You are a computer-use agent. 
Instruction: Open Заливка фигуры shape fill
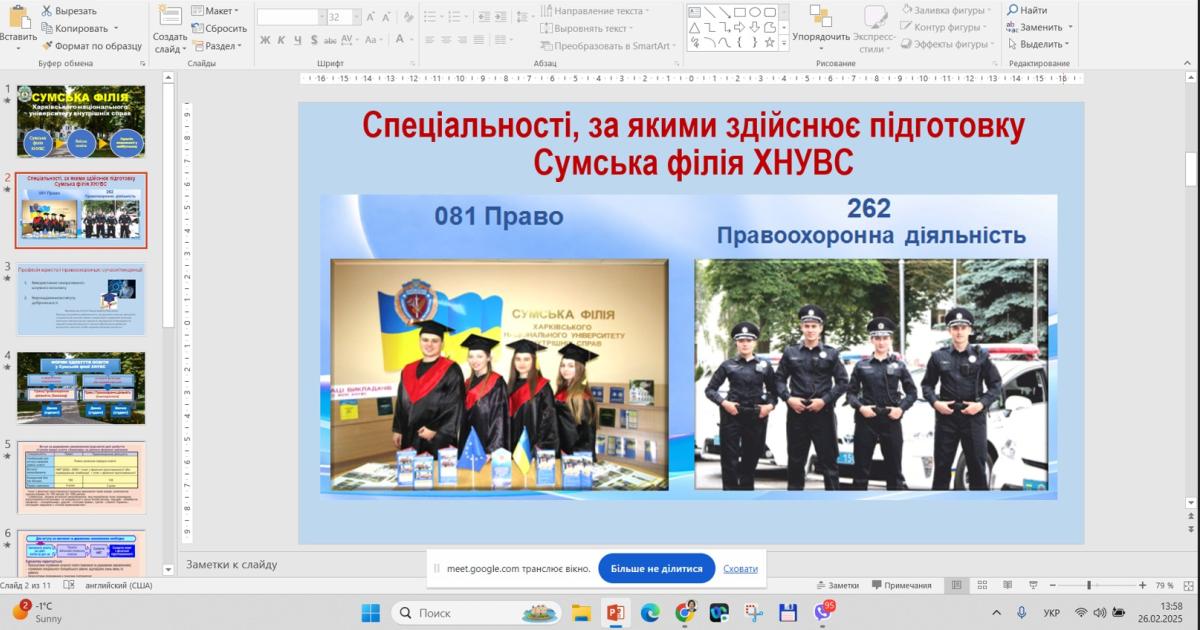point(948,10)
